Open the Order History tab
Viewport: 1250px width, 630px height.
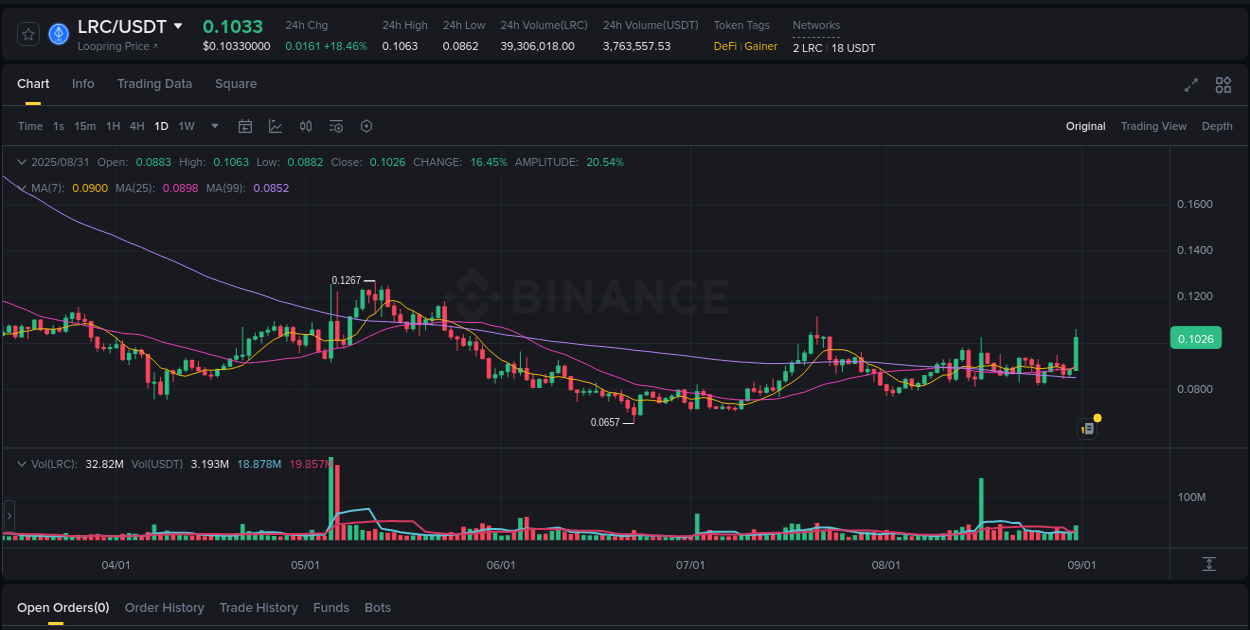tap(164, 607)
